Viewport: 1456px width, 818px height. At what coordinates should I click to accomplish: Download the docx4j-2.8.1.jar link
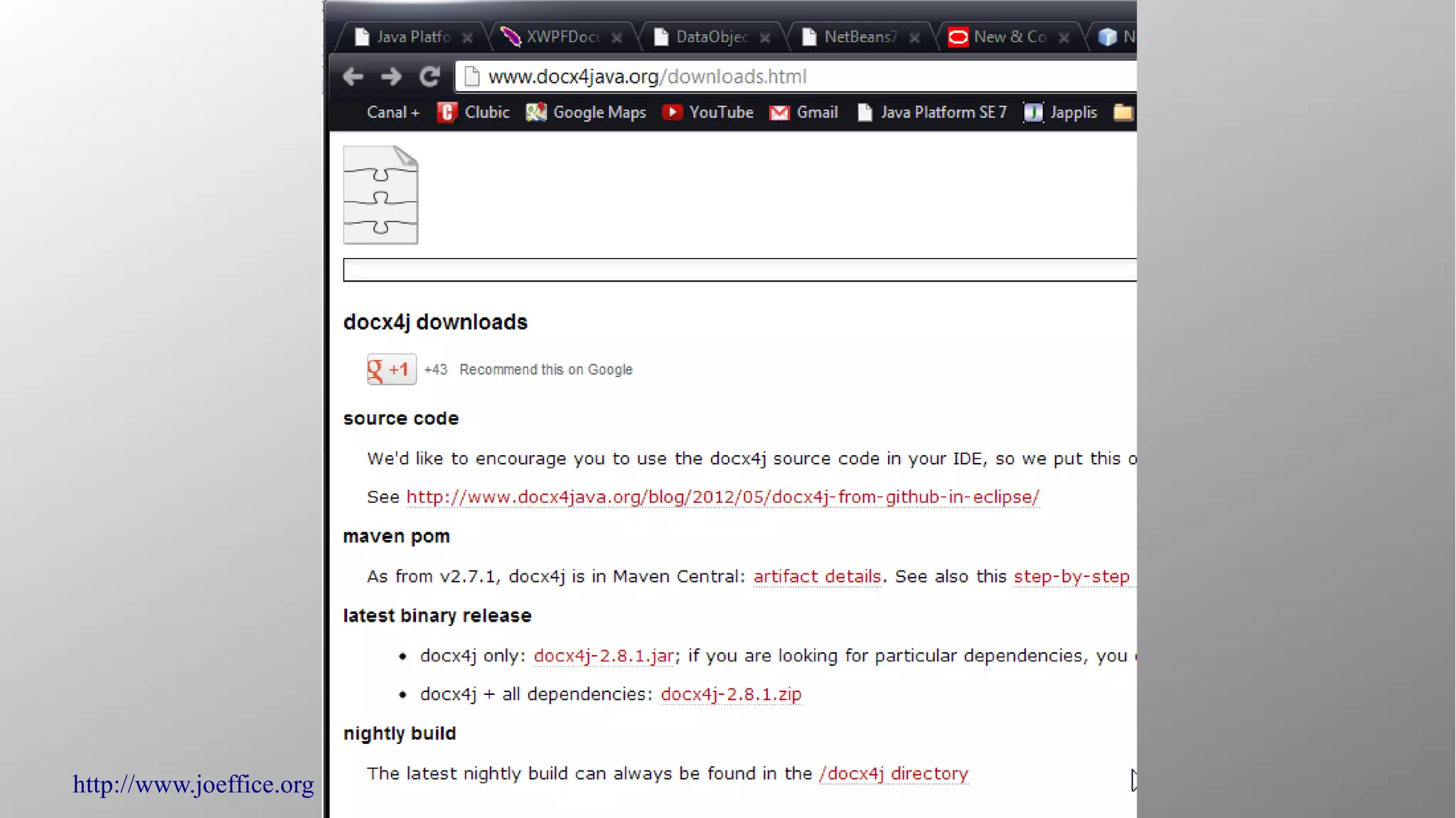(603, 655)
